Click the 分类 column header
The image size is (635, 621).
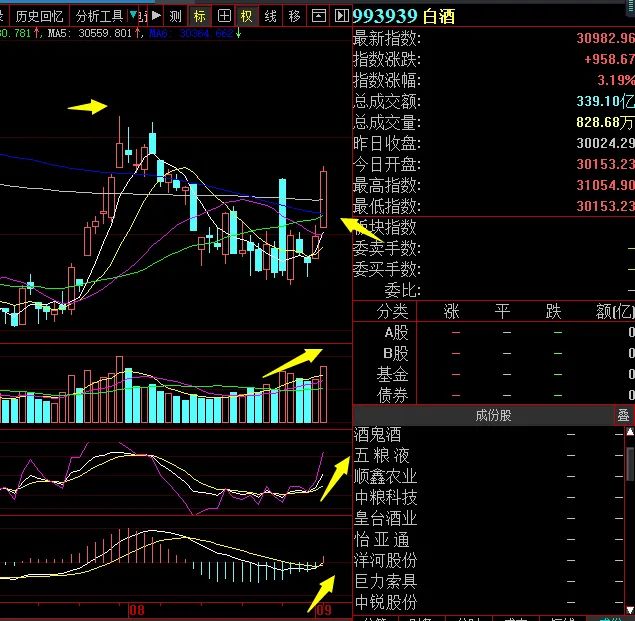[x=392, y=312]
